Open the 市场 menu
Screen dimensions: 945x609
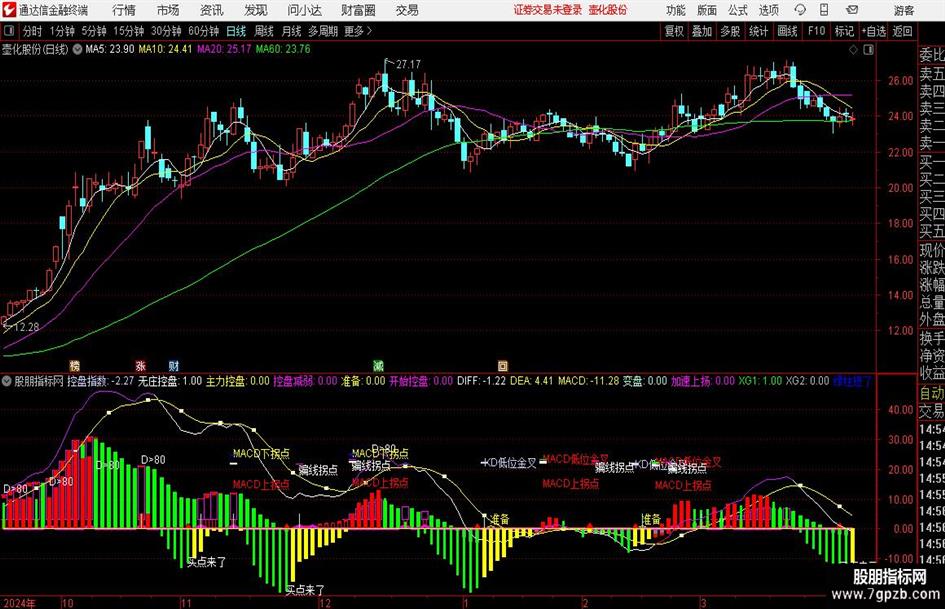(168, 10)
